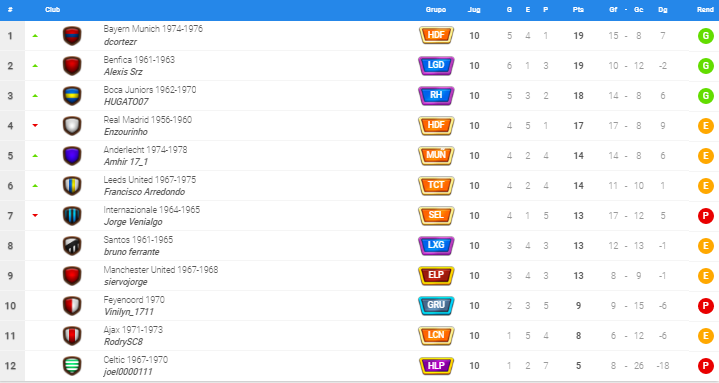The width and height of the screenshot is (719, 383).
Task: Open the Benfica 1961-1963 club name
Action: 139,60
